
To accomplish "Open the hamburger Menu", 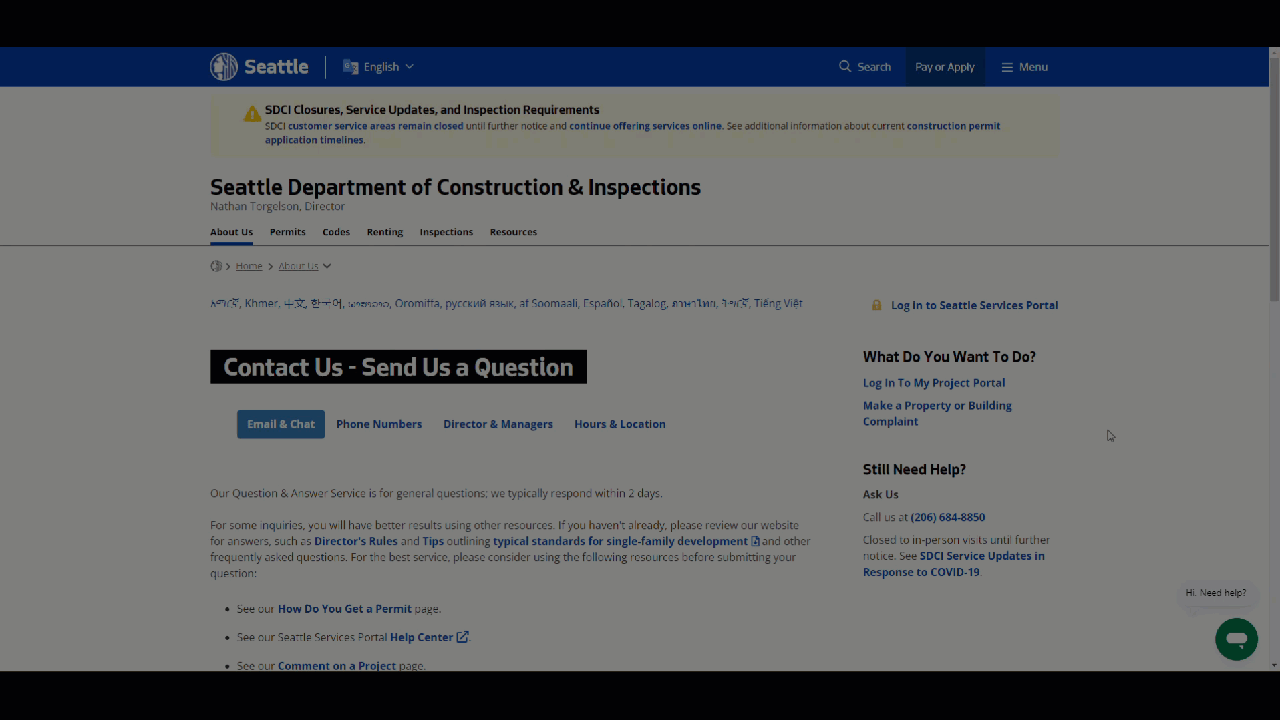I will [1025, 67].
